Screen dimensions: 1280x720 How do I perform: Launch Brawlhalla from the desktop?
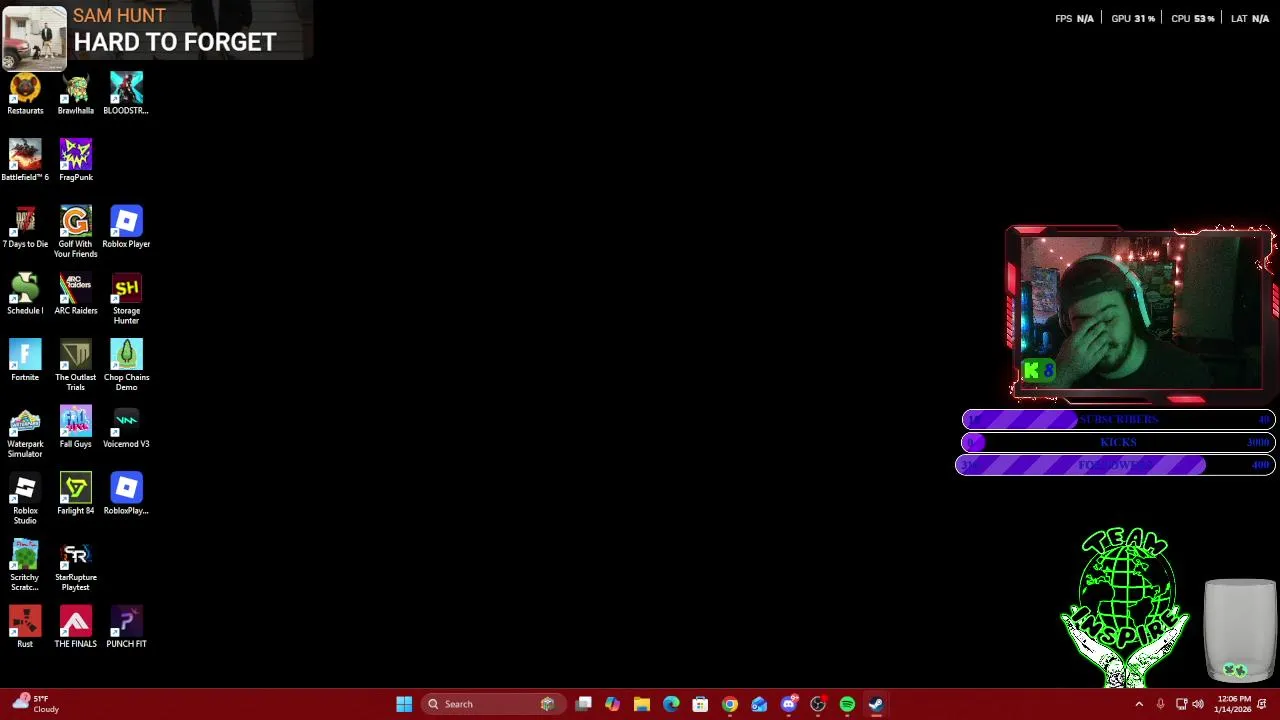(x=76, y=94)
